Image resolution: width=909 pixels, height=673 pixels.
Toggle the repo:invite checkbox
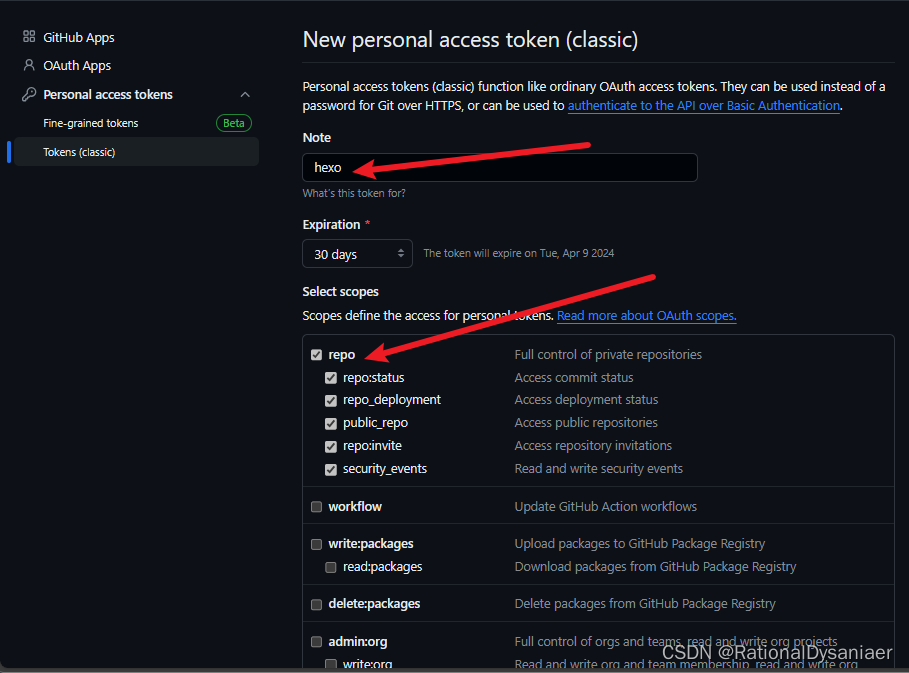point(331,446)
